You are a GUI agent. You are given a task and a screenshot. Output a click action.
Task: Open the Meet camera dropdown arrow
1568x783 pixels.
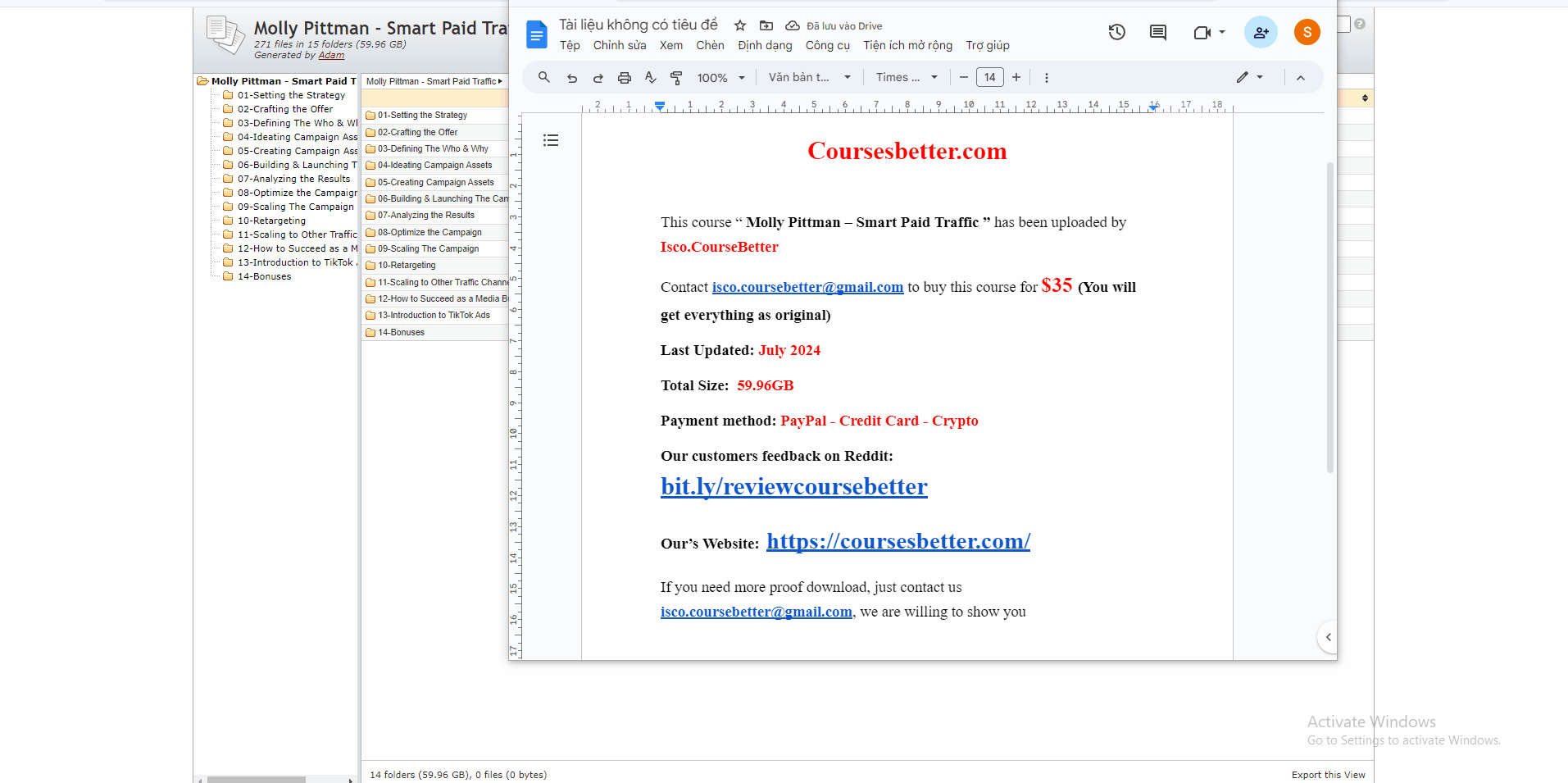tap(1222, 32)
